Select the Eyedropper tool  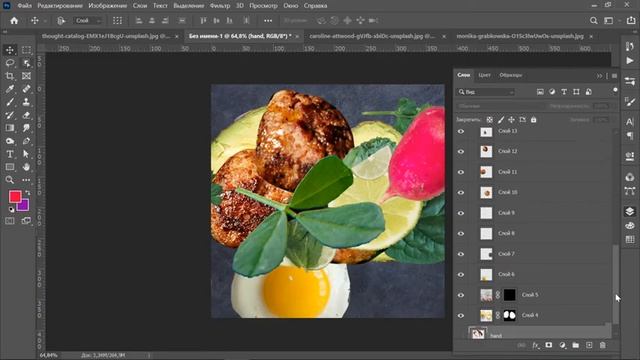click(10, 89)
